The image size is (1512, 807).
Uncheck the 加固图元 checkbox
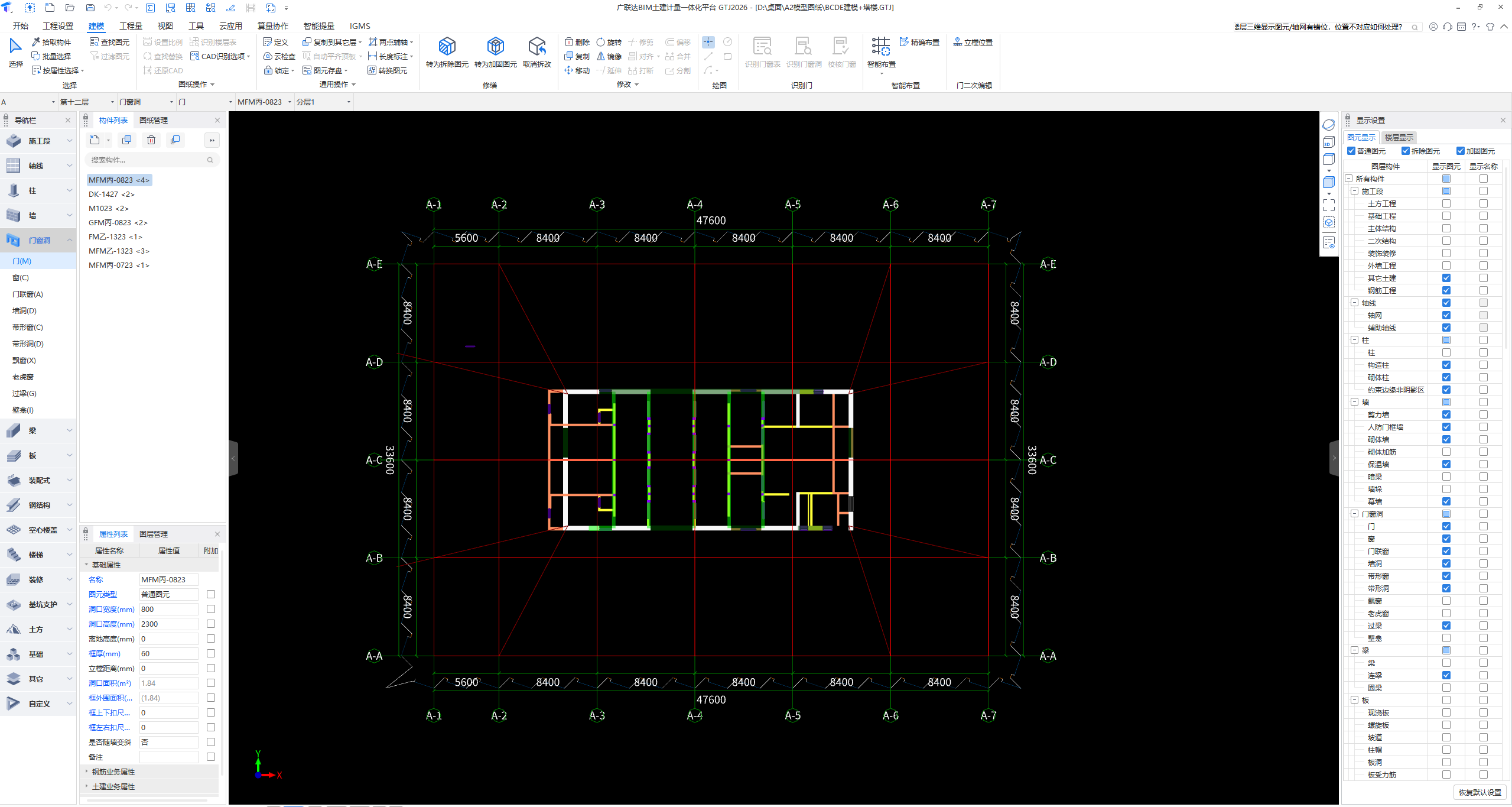[x=1460, y=151]
